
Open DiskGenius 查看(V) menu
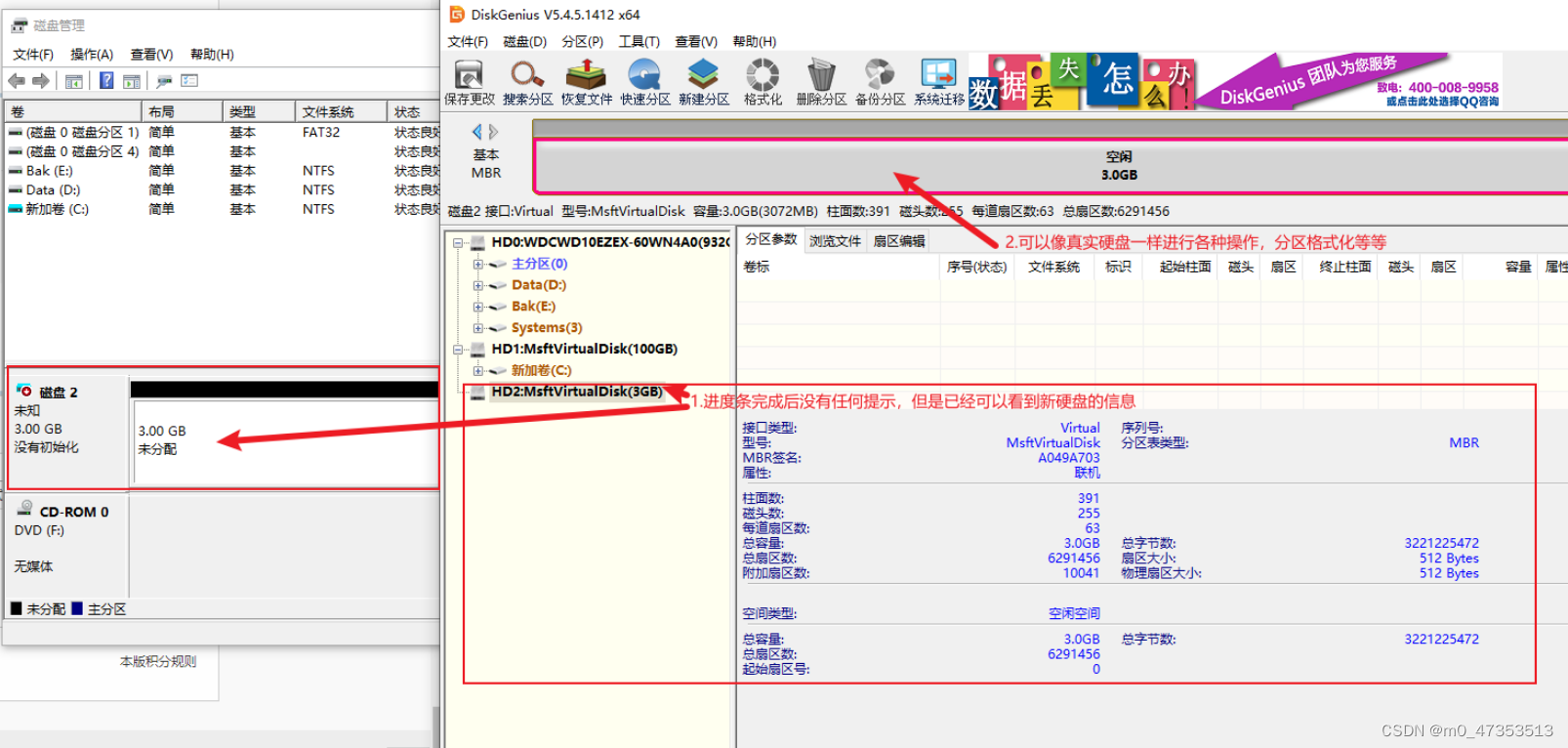click(696, 41)
